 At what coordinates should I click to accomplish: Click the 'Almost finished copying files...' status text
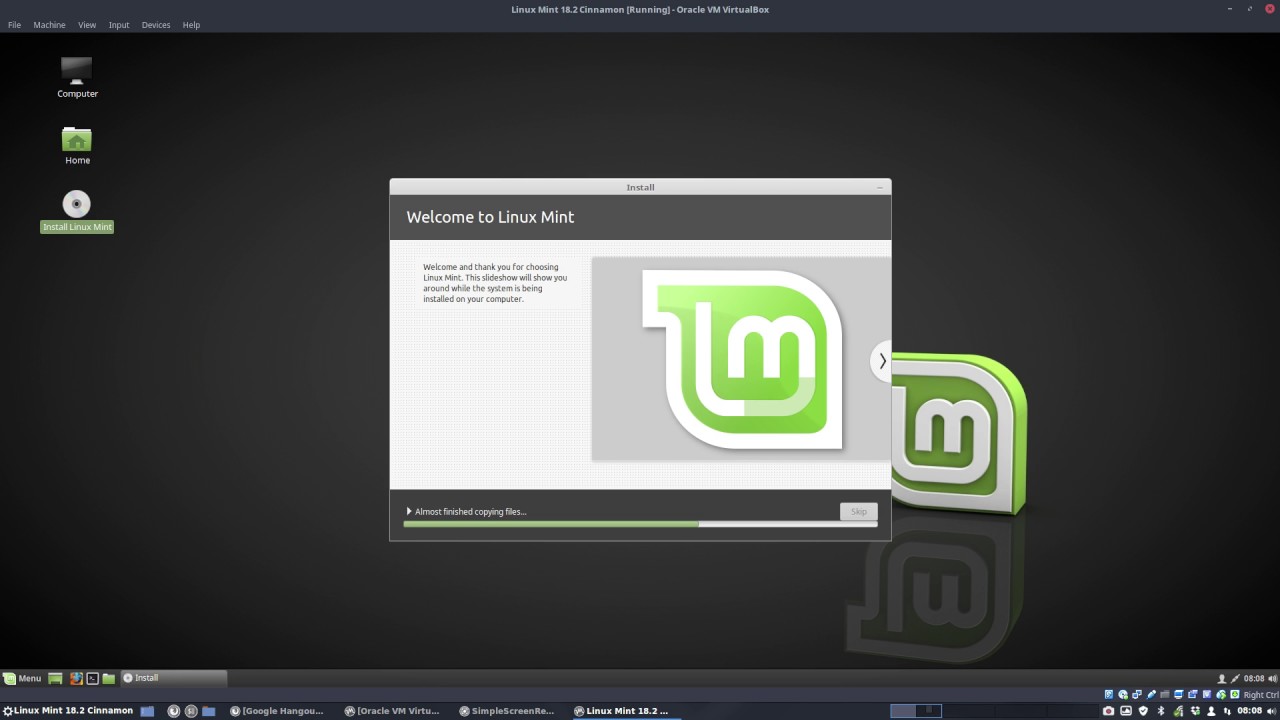(x=470, y=512)
